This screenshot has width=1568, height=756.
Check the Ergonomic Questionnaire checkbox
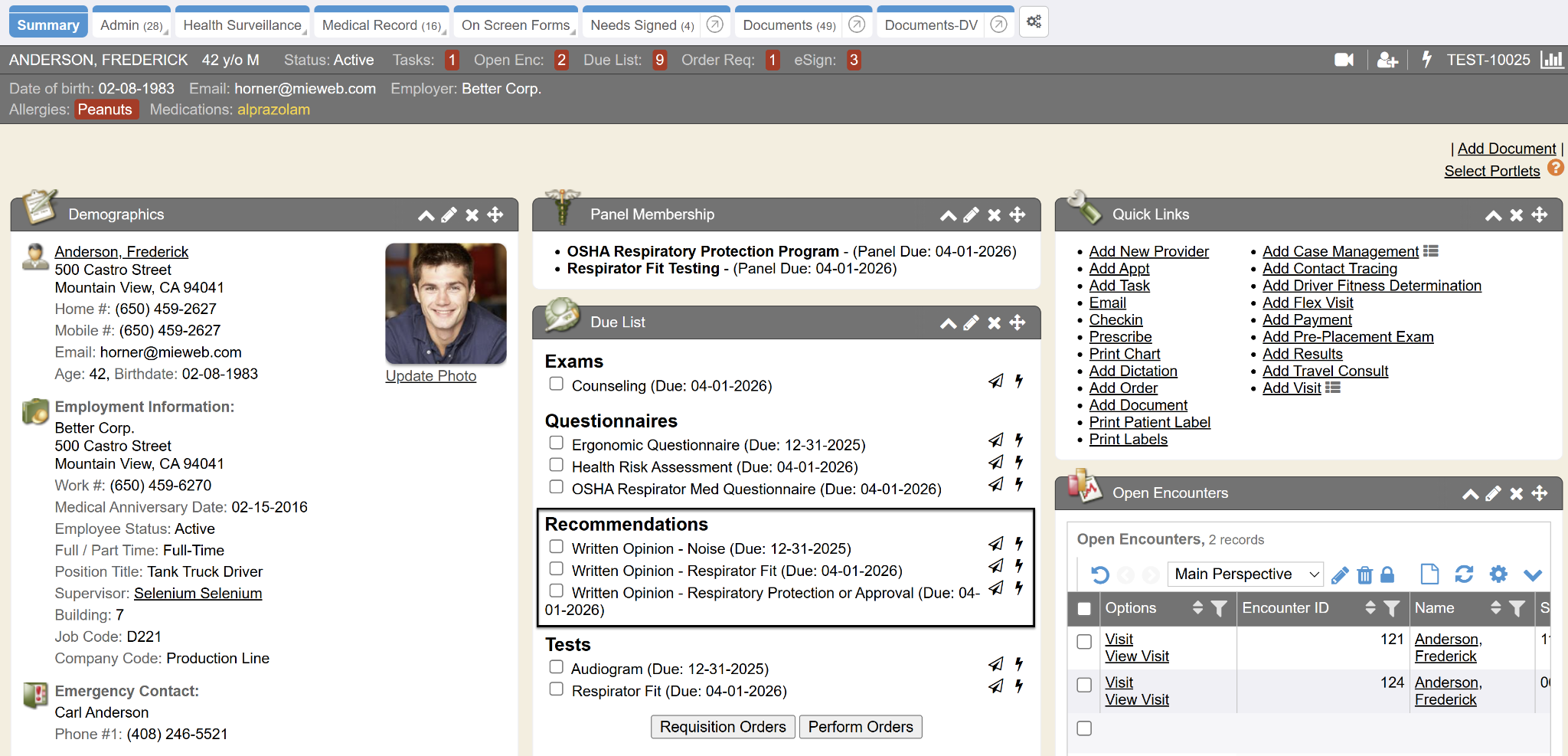pos(557,443)
